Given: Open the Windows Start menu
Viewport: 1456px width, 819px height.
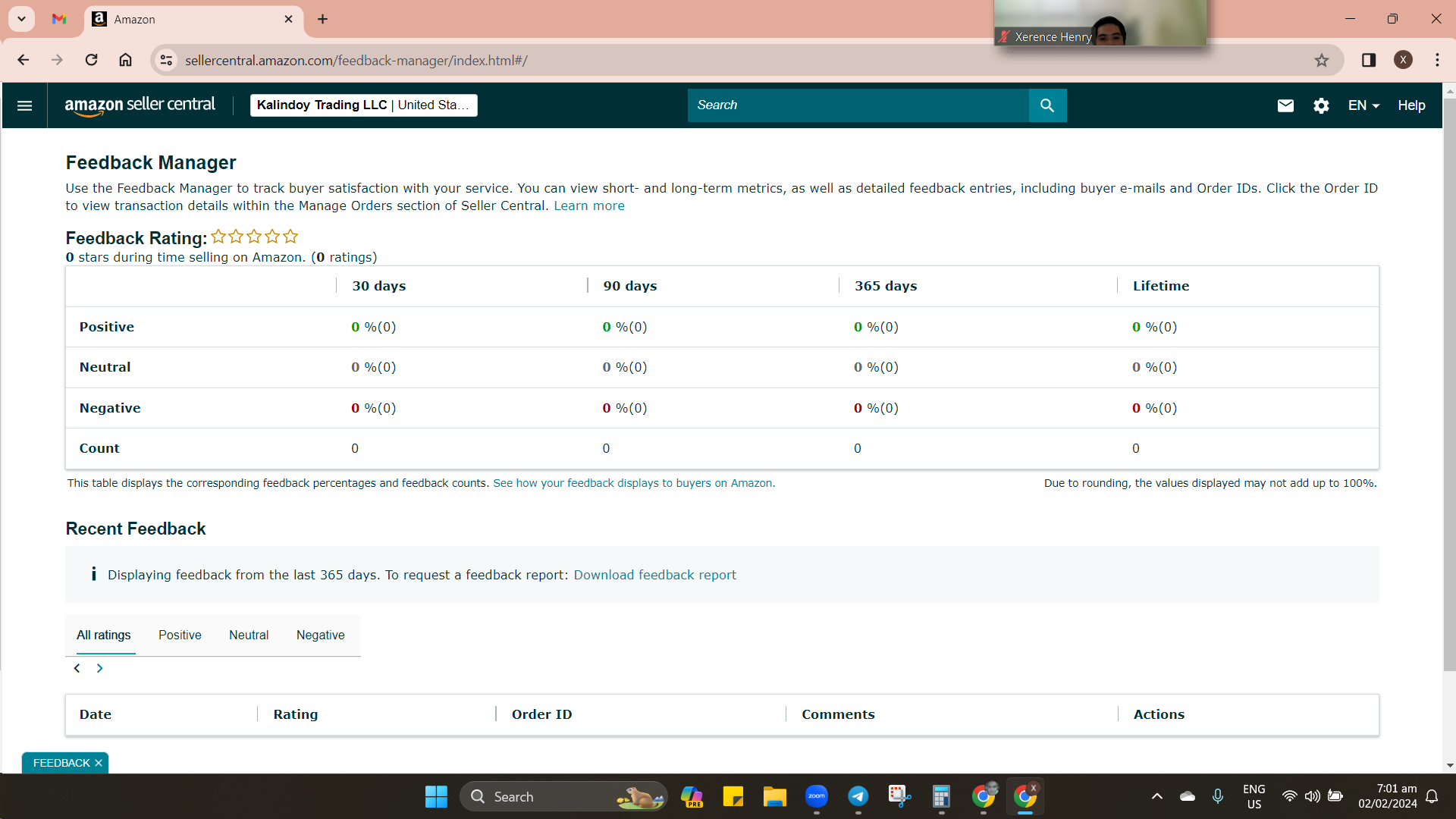Looking at the screenshot, I should (436, 797).
